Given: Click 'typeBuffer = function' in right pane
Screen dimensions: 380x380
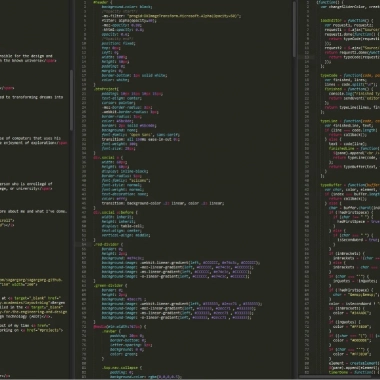Looking at the screenshot, I should (350, 185).
